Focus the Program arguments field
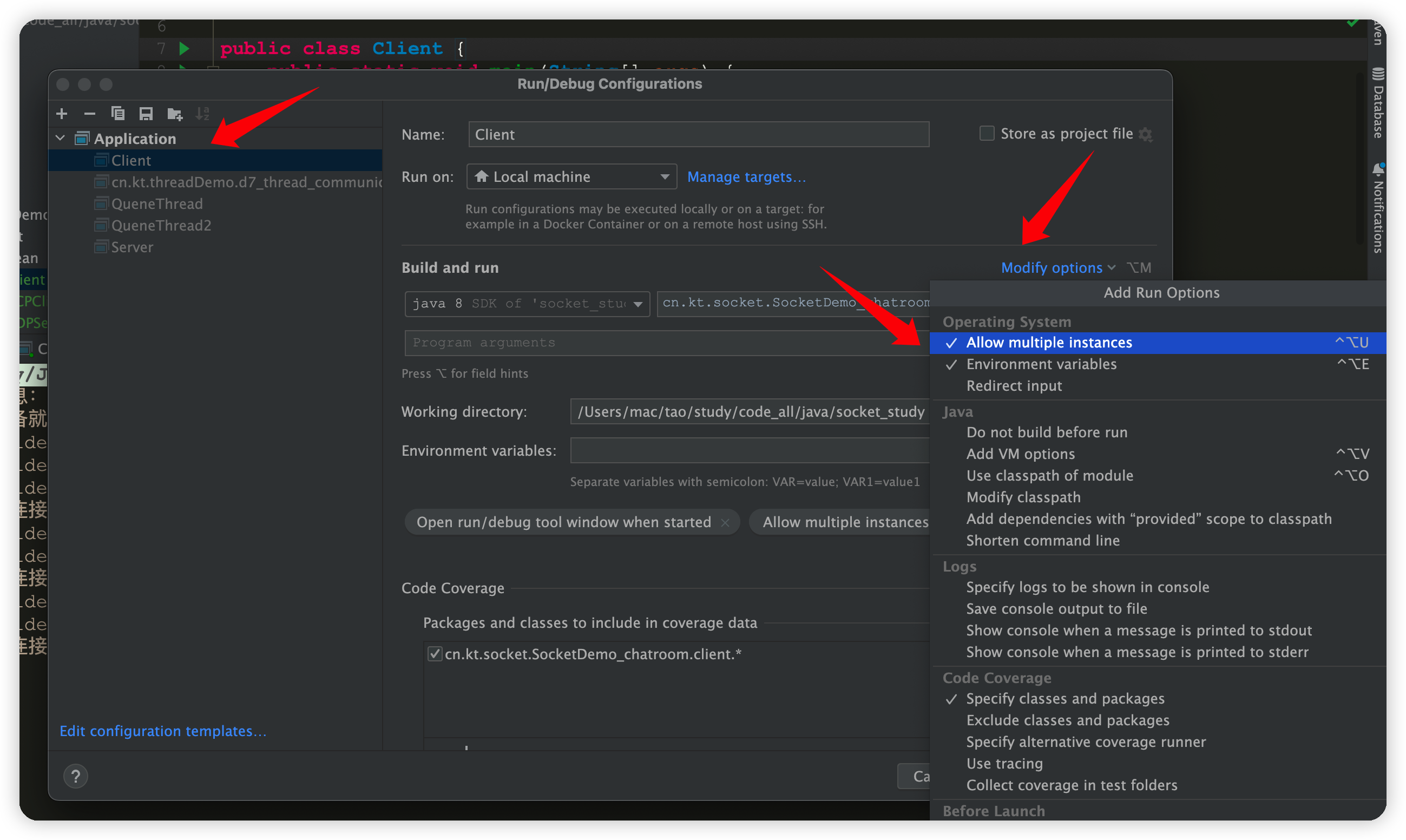The width and height of the screenshot is (1406, 840). point(668,343)
